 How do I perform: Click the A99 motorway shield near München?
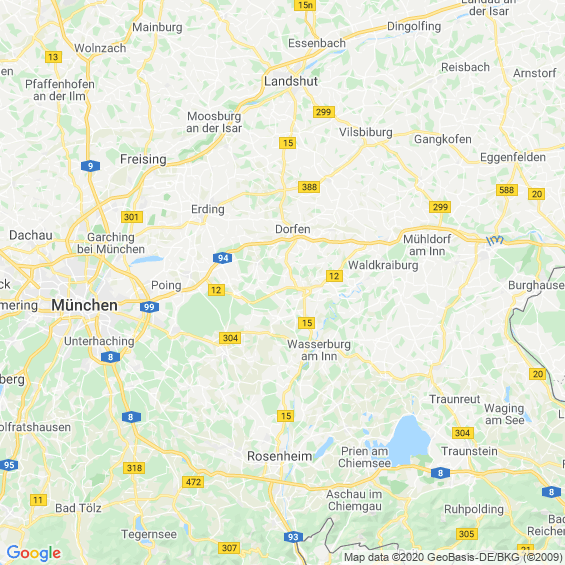pos(149,307)
